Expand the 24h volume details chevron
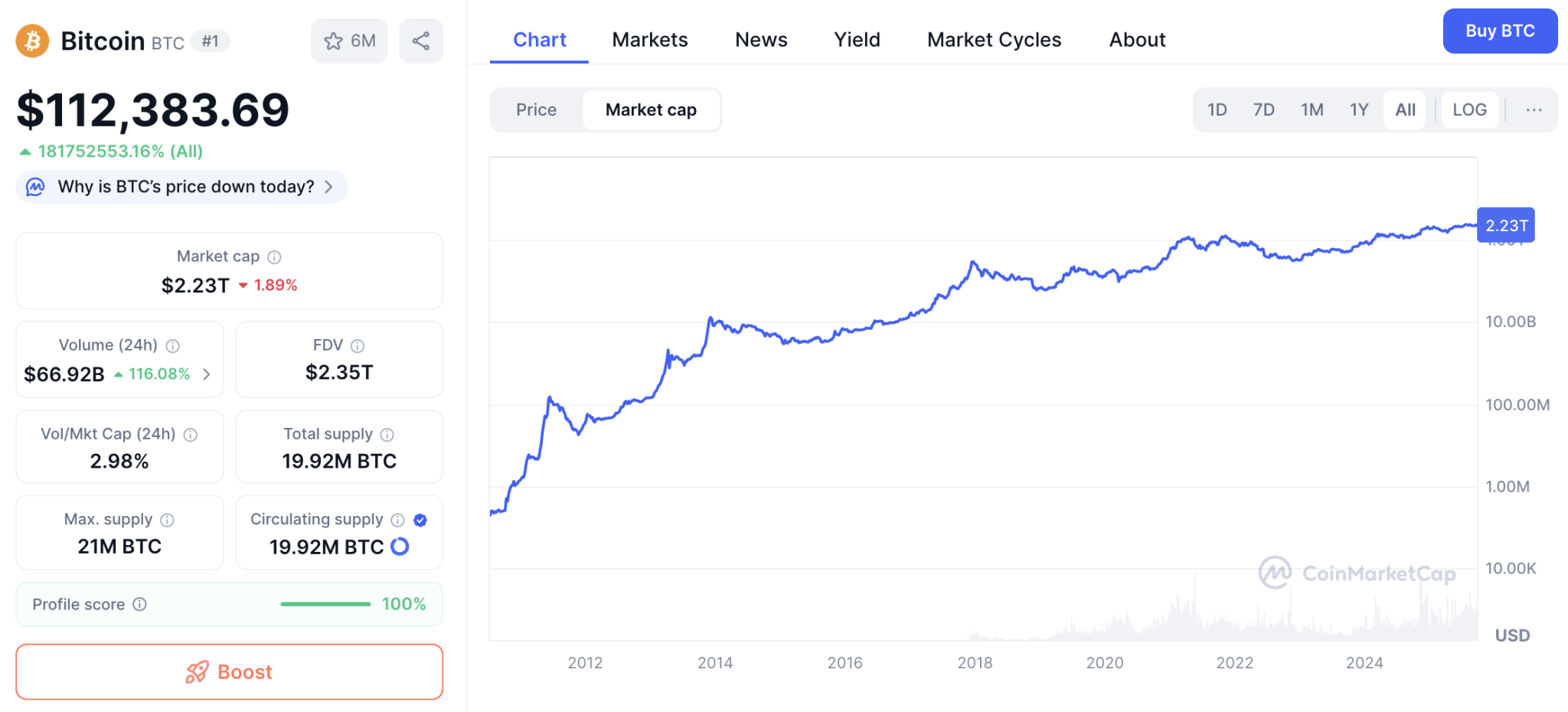Screen dimensions: 1568x712 pyautogui.click(x=205, y=374)
